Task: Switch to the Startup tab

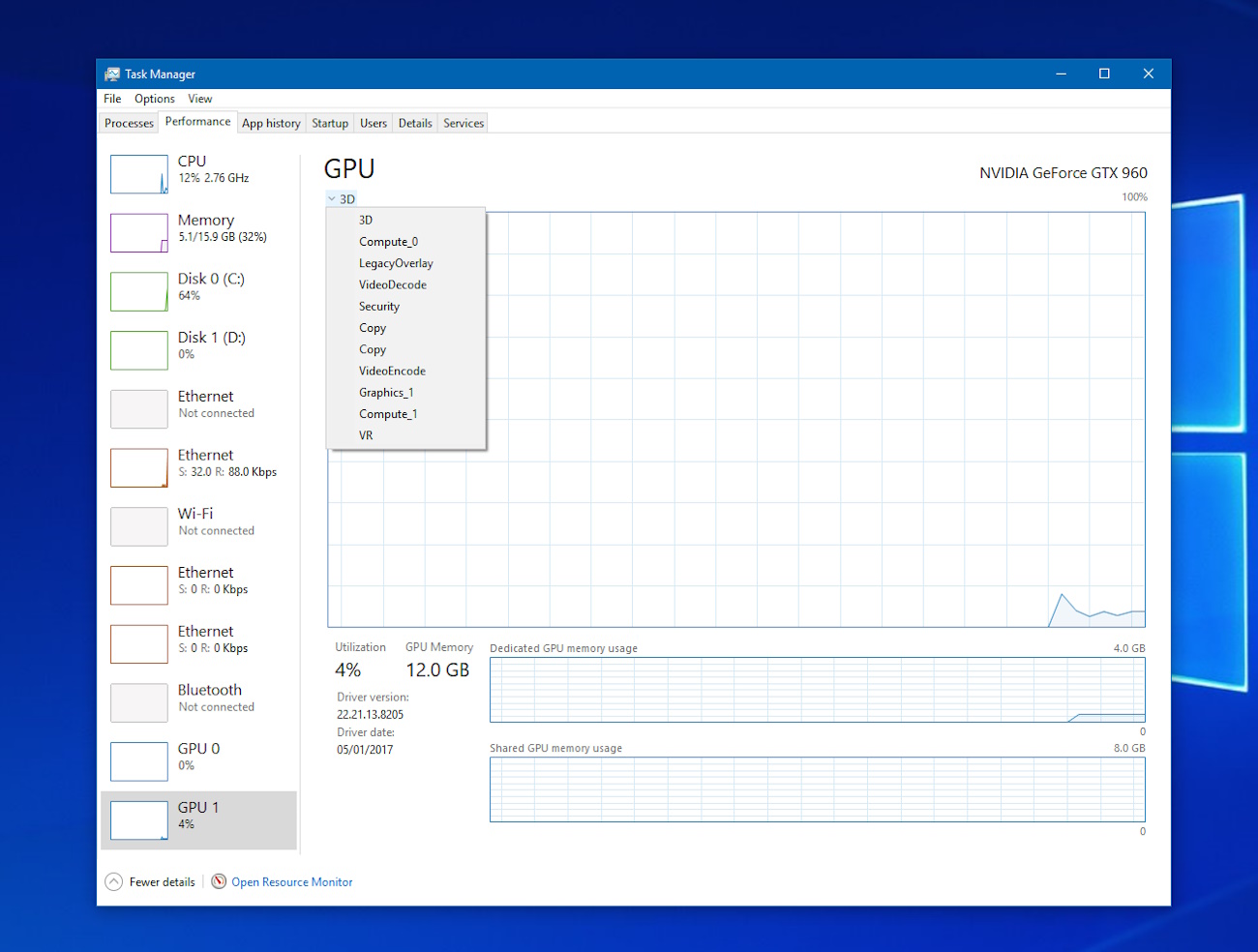Action: click(x=330, y=123)
